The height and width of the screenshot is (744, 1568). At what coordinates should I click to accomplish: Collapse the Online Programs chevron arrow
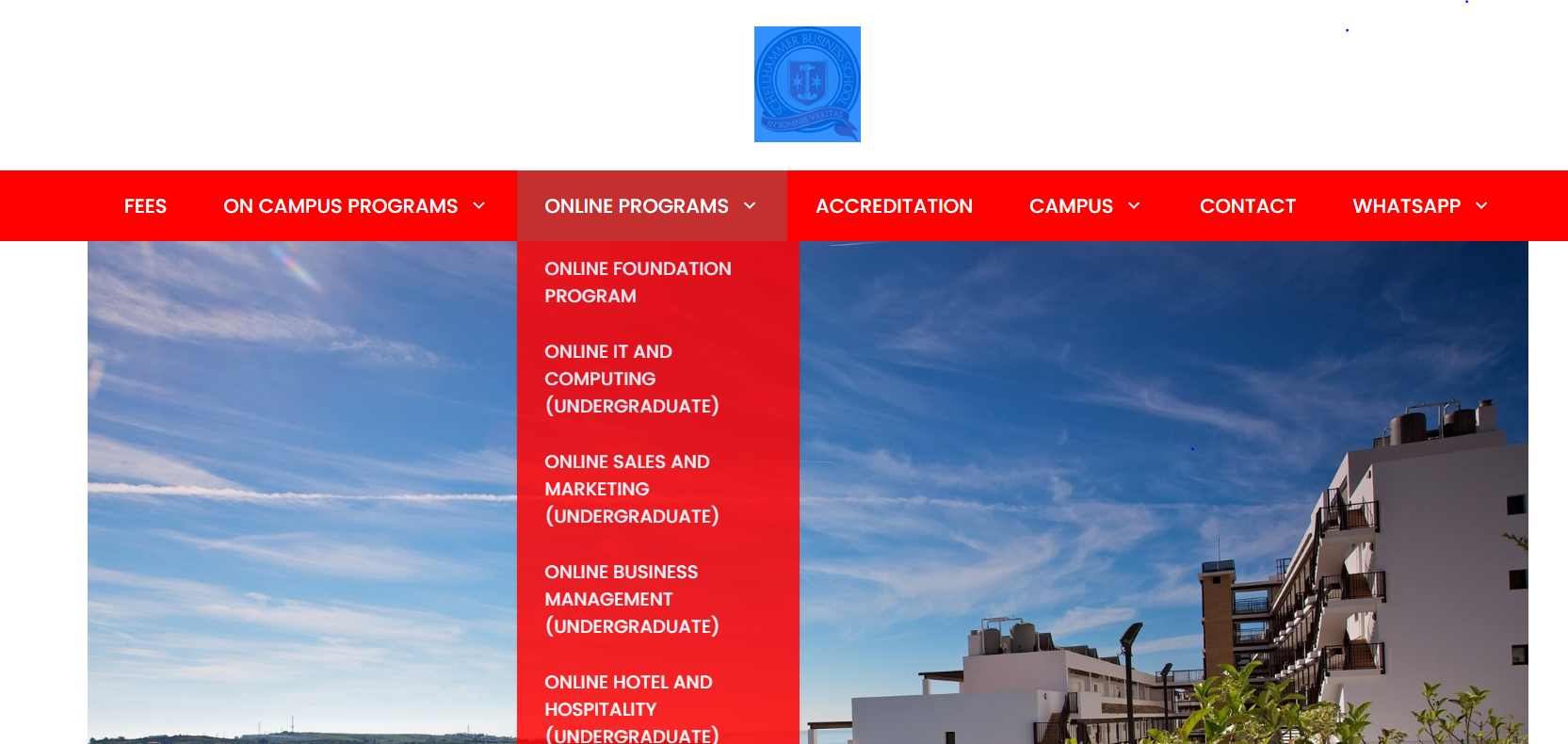[751, 206]
